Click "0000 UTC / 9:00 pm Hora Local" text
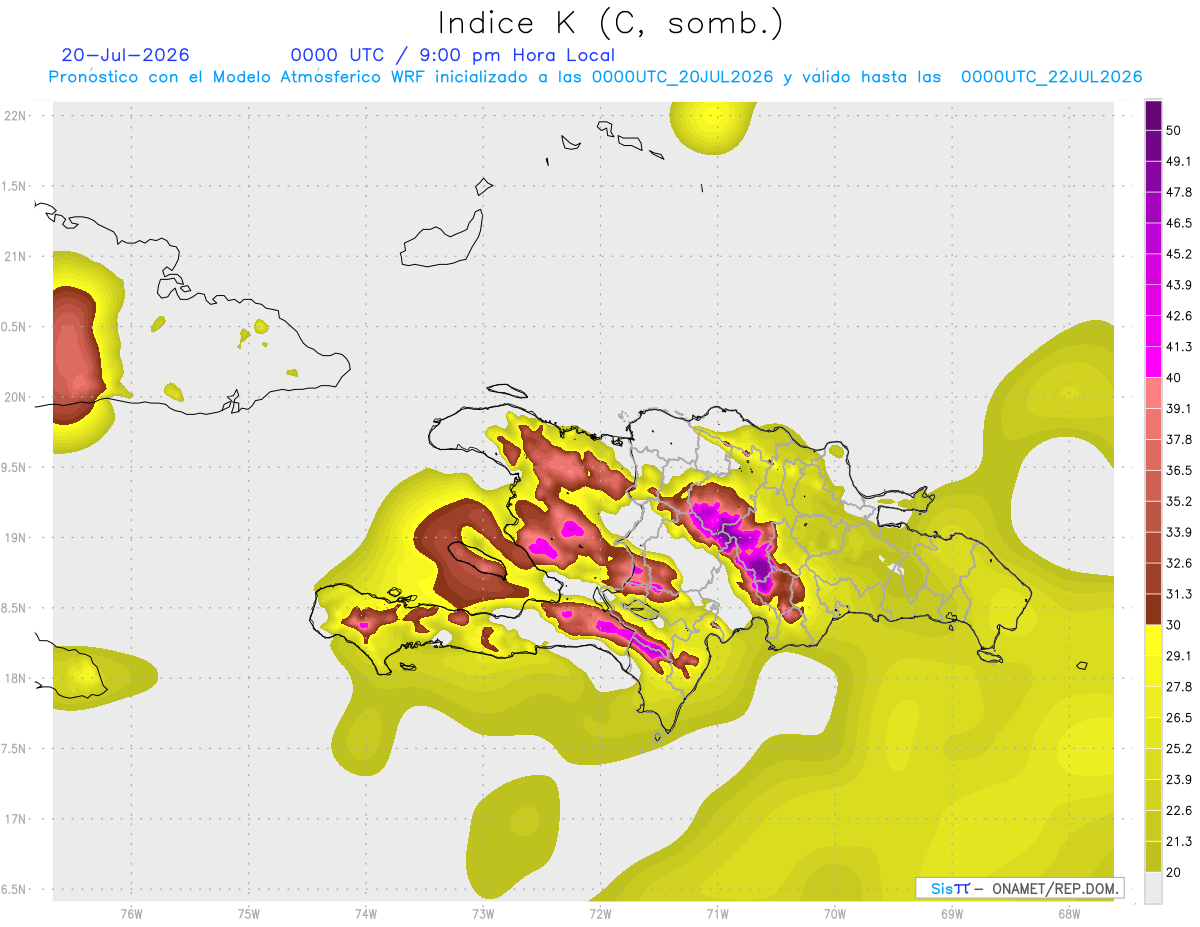Screen dimensions: 1200x927 pyautogui.click(x=452, y=55)
